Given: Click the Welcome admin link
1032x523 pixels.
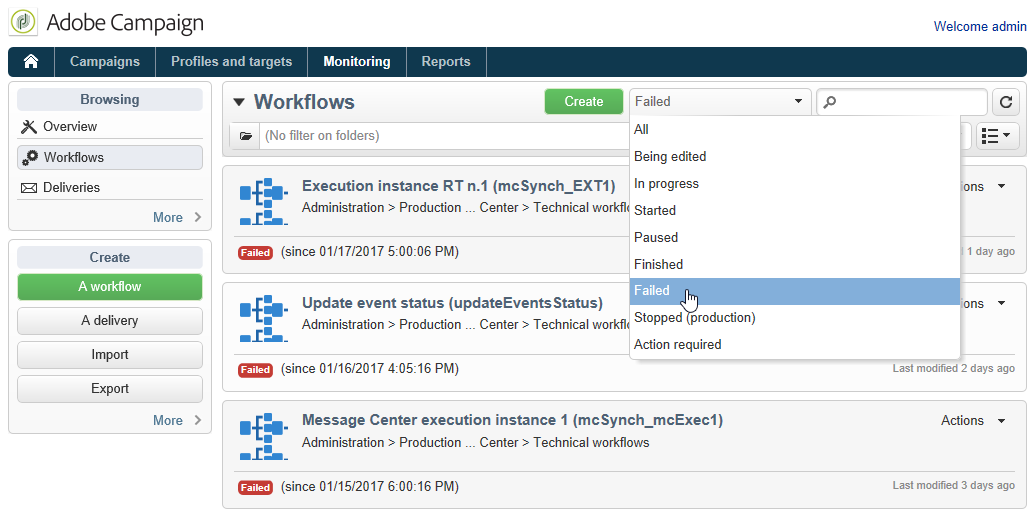Looking at the screenshot, I should point(980,27).
